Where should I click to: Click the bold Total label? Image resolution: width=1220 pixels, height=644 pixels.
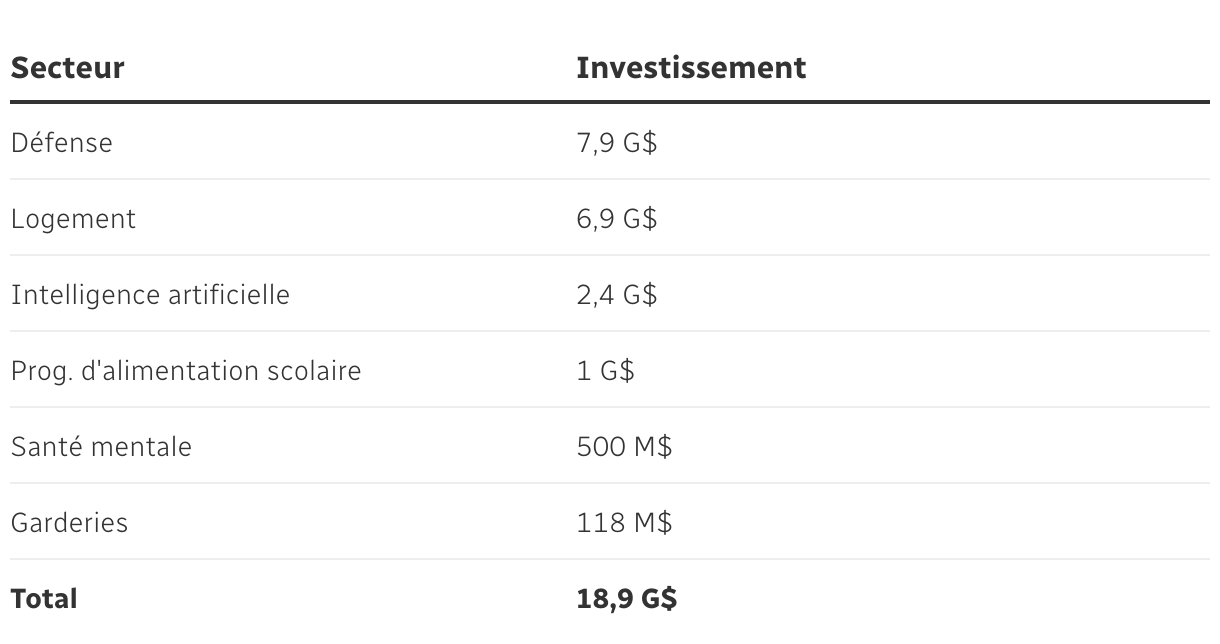coord(44,599)
